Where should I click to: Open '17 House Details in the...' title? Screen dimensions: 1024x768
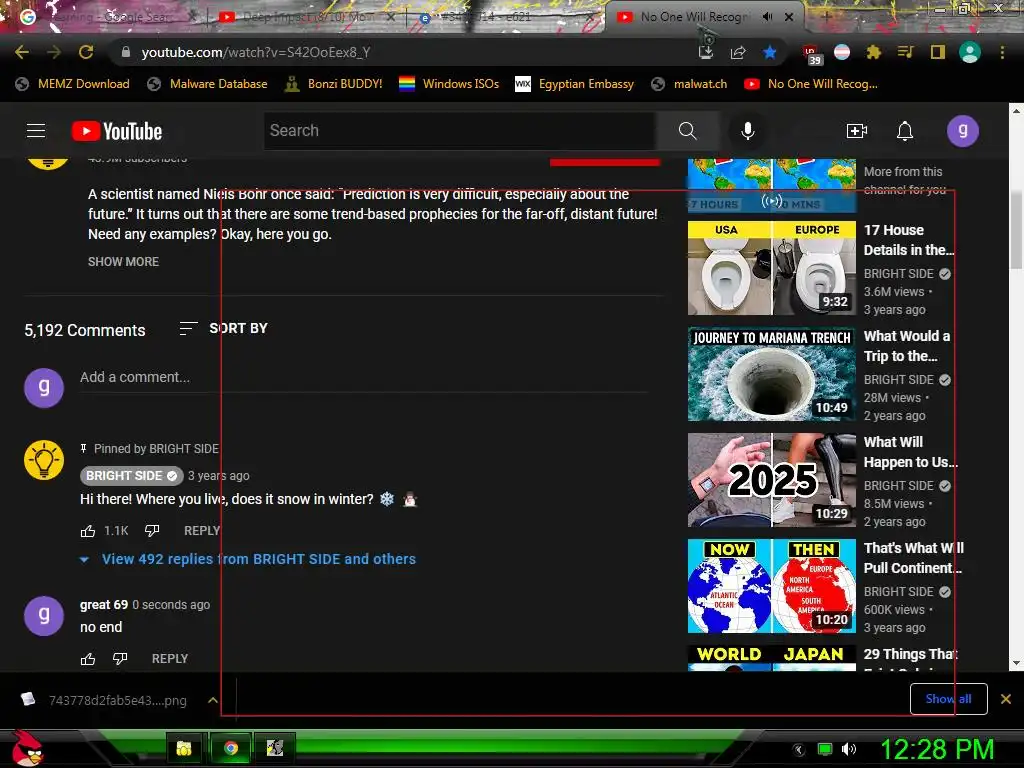(908, 240)
